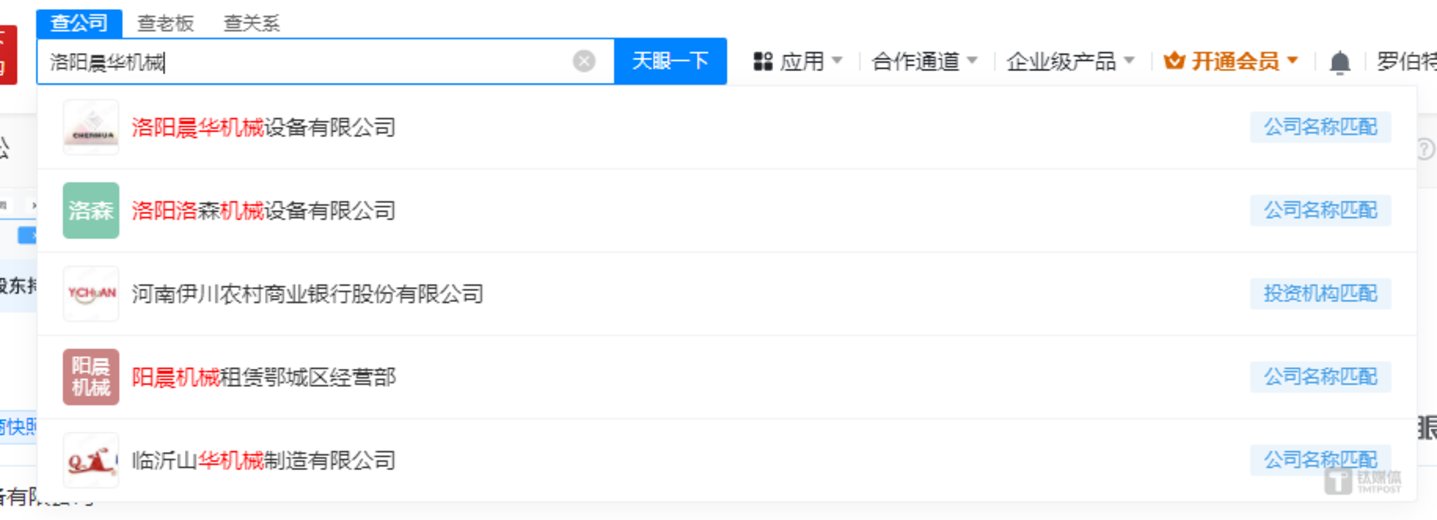Choose 阳晨机械租赁鄂城区经营部 suggestion
The image size is (1437, 520).
pyautogui.click(x=264, y=377)
